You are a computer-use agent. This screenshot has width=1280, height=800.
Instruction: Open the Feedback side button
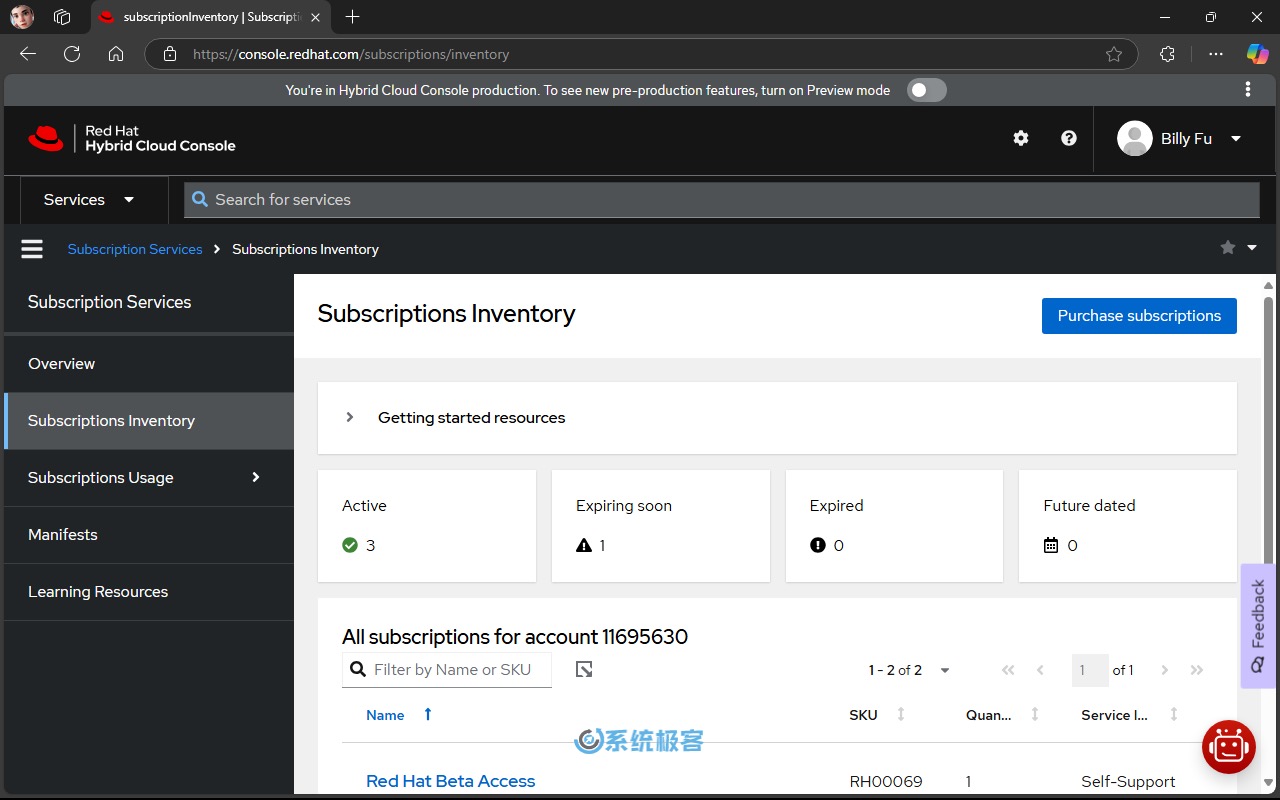tap(1258, 626)
